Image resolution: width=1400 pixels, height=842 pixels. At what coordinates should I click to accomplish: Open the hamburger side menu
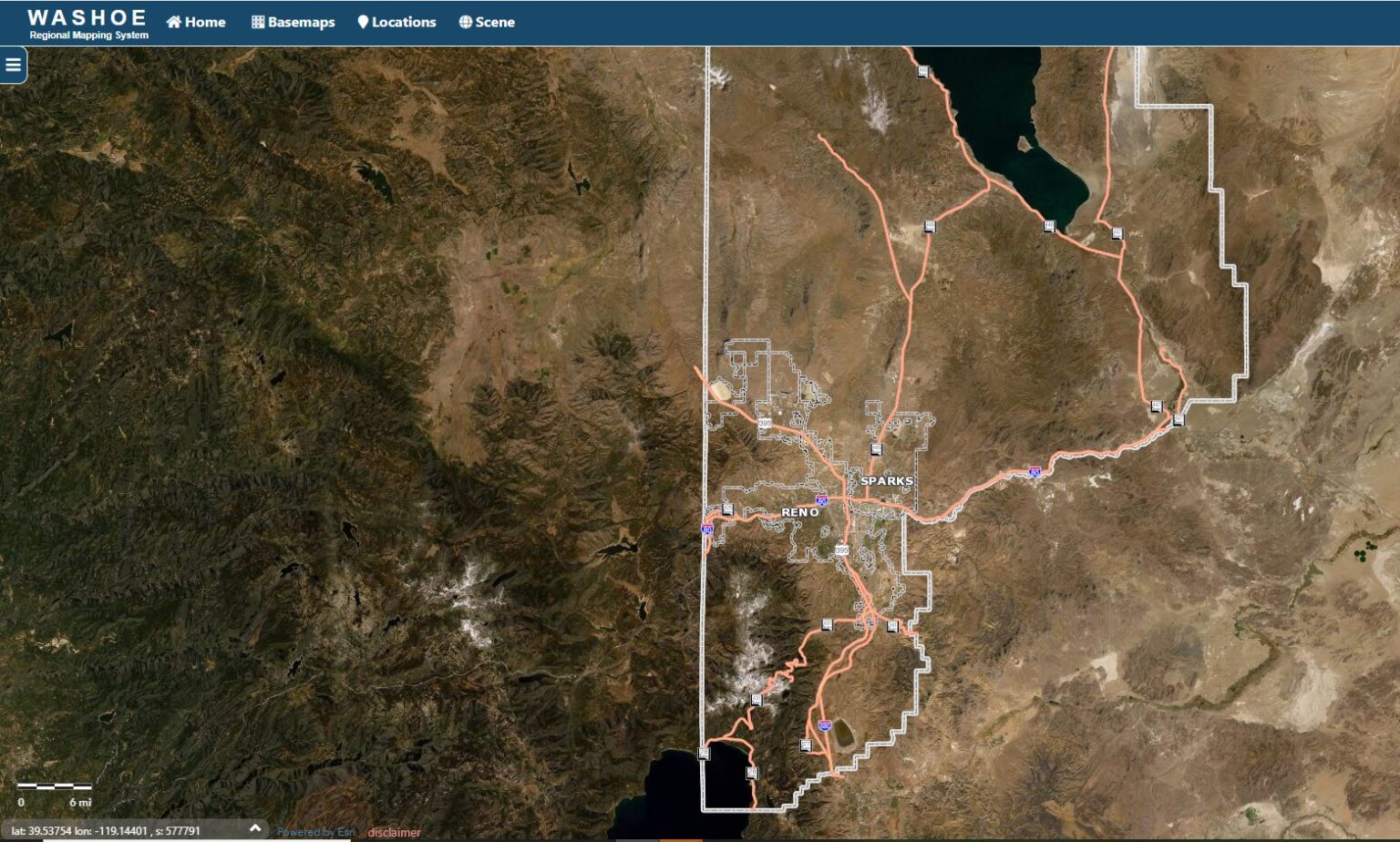point(13,65)
